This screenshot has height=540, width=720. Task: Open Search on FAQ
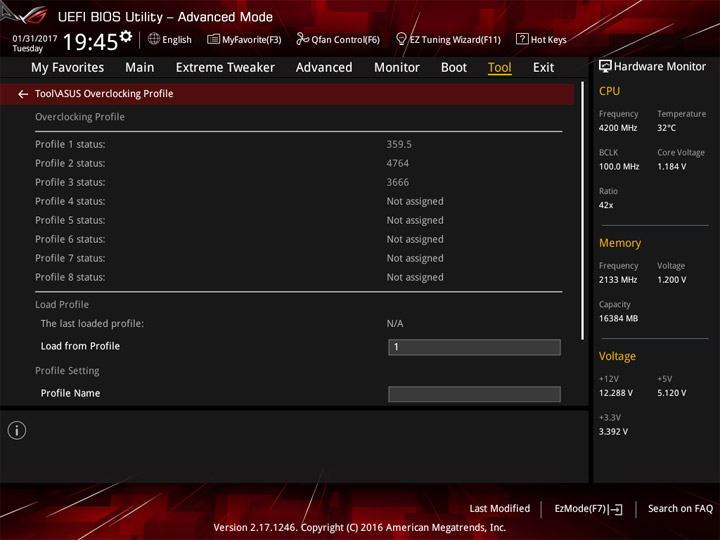point(680,508)
